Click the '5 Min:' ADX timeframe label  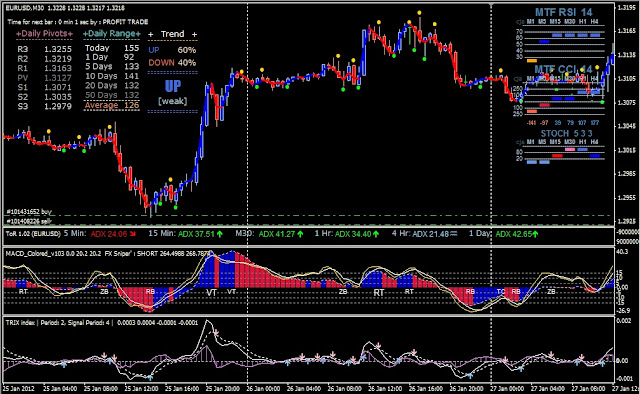click(75, 234)
